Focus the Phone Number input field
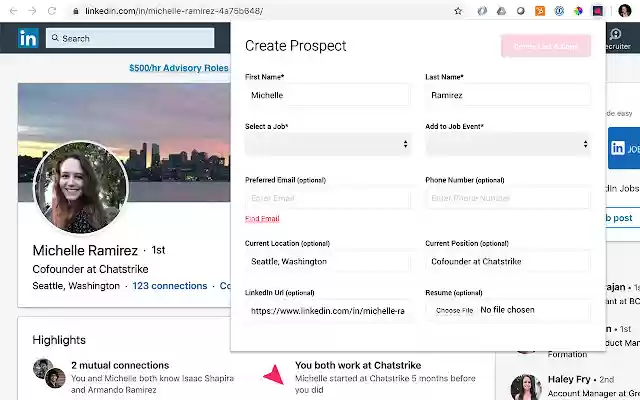640x400 pixels. click(508, 198)
